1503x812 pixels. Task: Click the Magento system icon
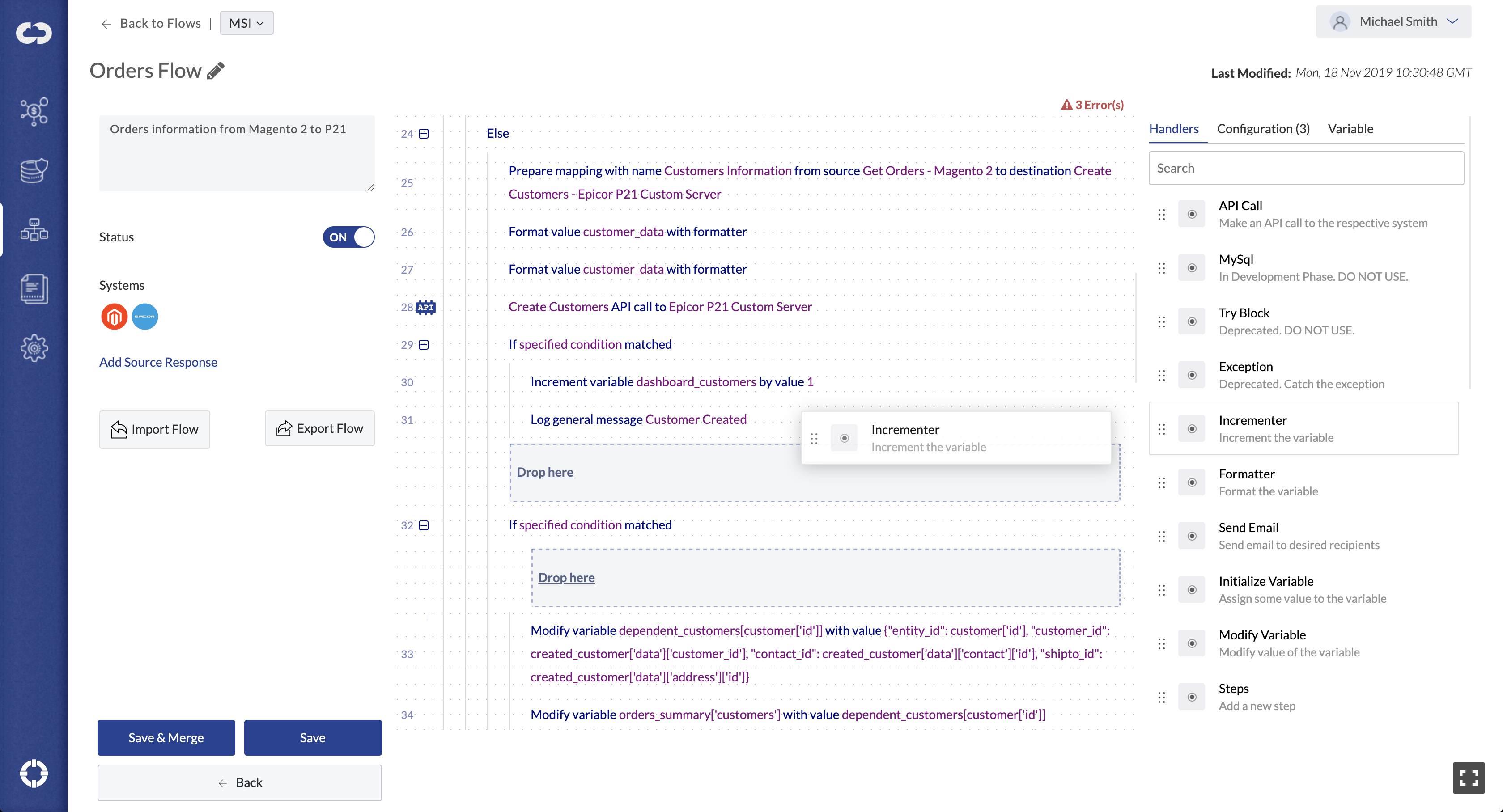[x=115, y=317]
